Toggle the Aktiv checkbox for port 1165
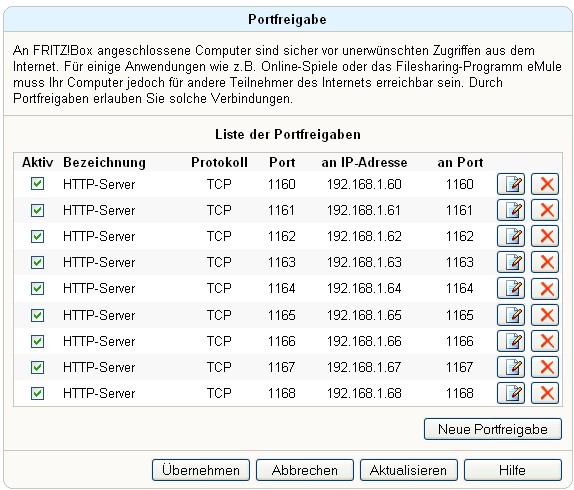 click(37, 315)
